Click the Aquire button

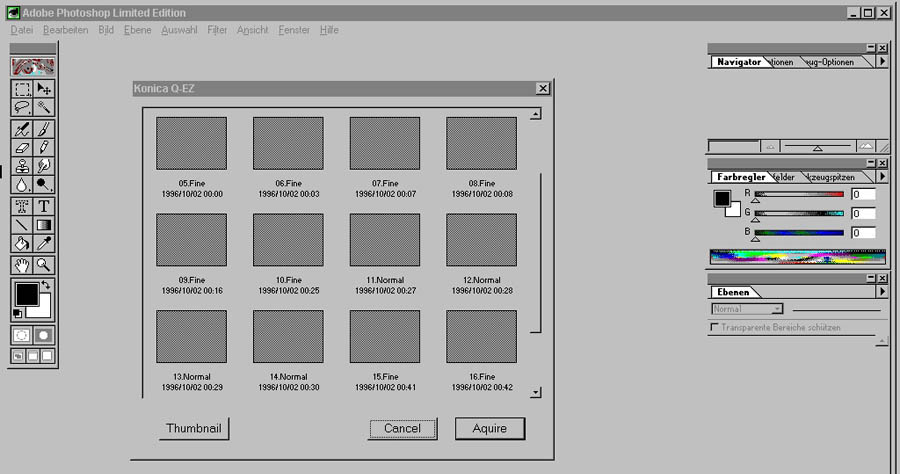(490, 429)
